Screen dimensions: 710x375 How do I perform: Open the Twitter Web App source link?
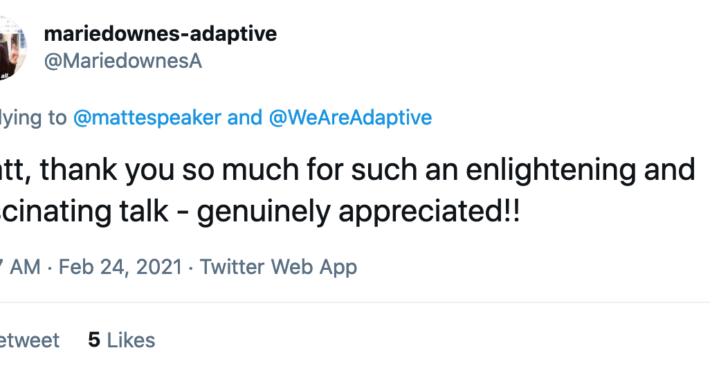point(278,267)
